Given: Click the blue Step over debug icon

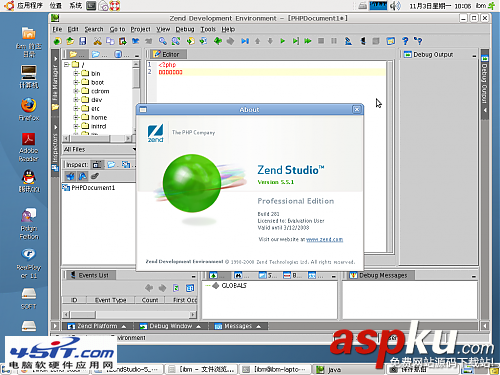Looking at the screenshot, I should click(245, 41).
